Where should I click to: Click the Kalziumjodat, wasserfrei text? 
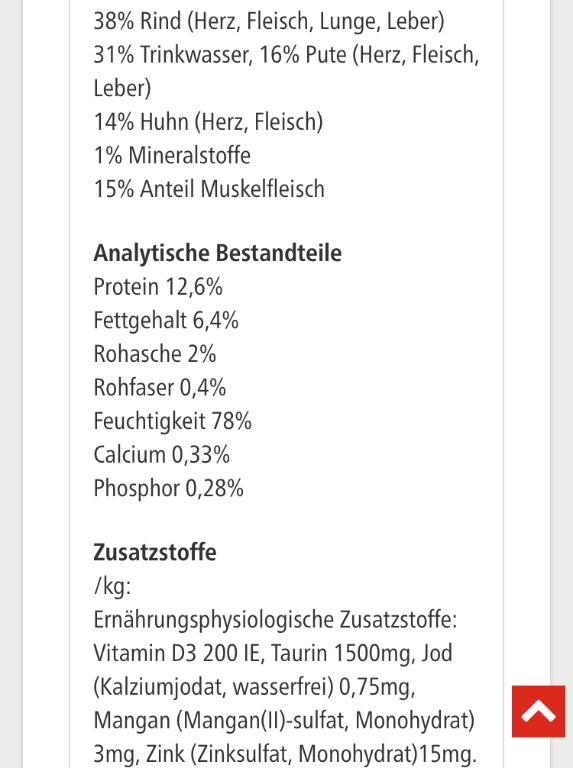point(214,687)
